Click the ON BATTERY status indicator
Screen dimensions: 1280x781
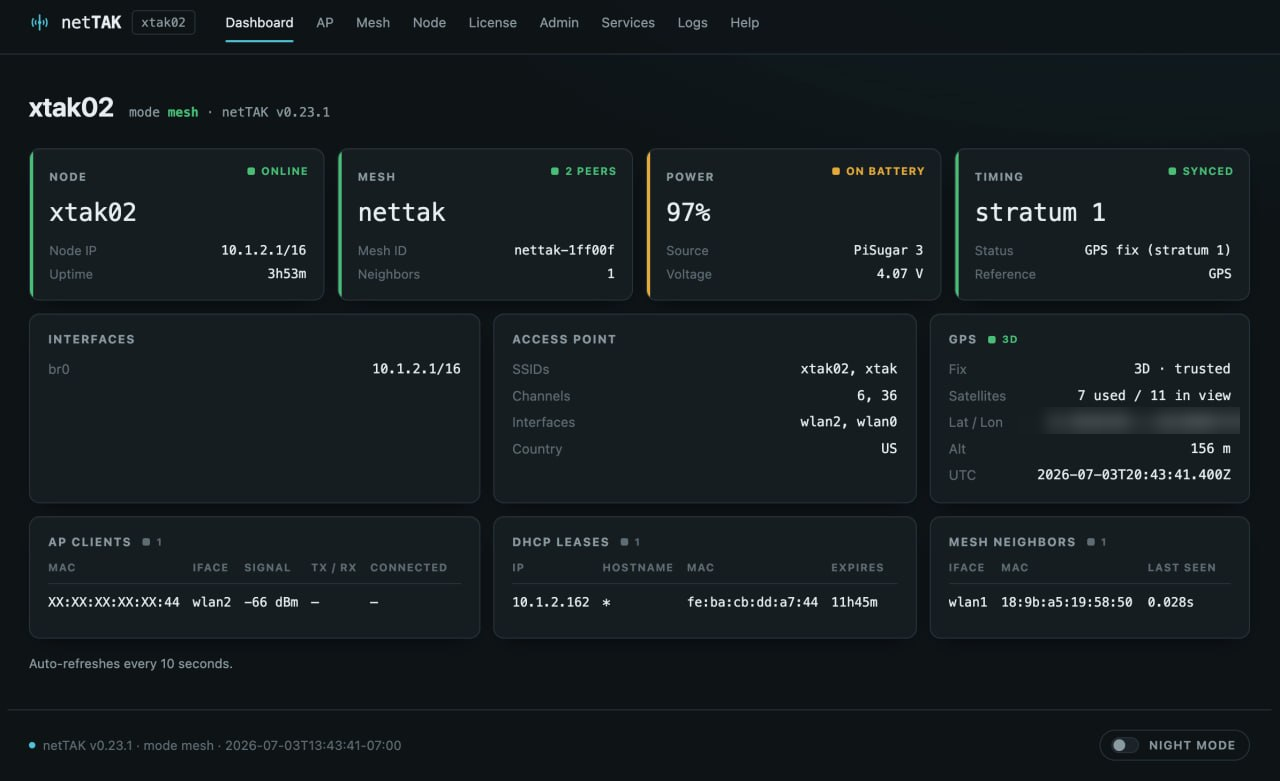[878, 171]
